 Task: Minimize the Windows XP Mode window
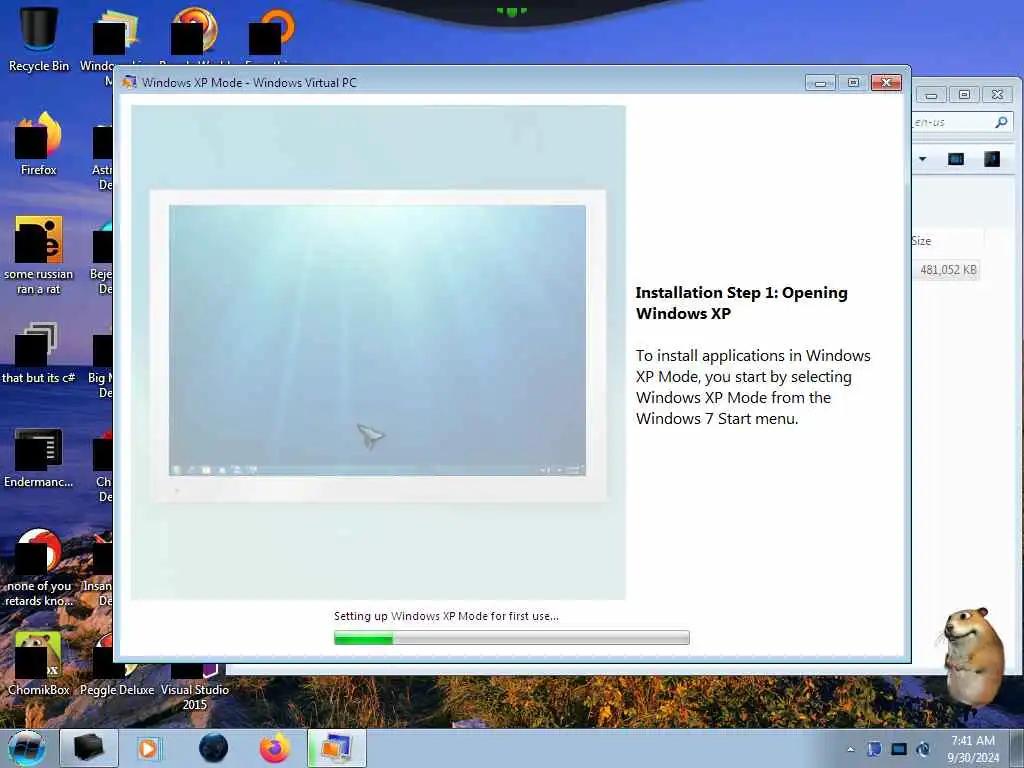(x=820, y=82)
